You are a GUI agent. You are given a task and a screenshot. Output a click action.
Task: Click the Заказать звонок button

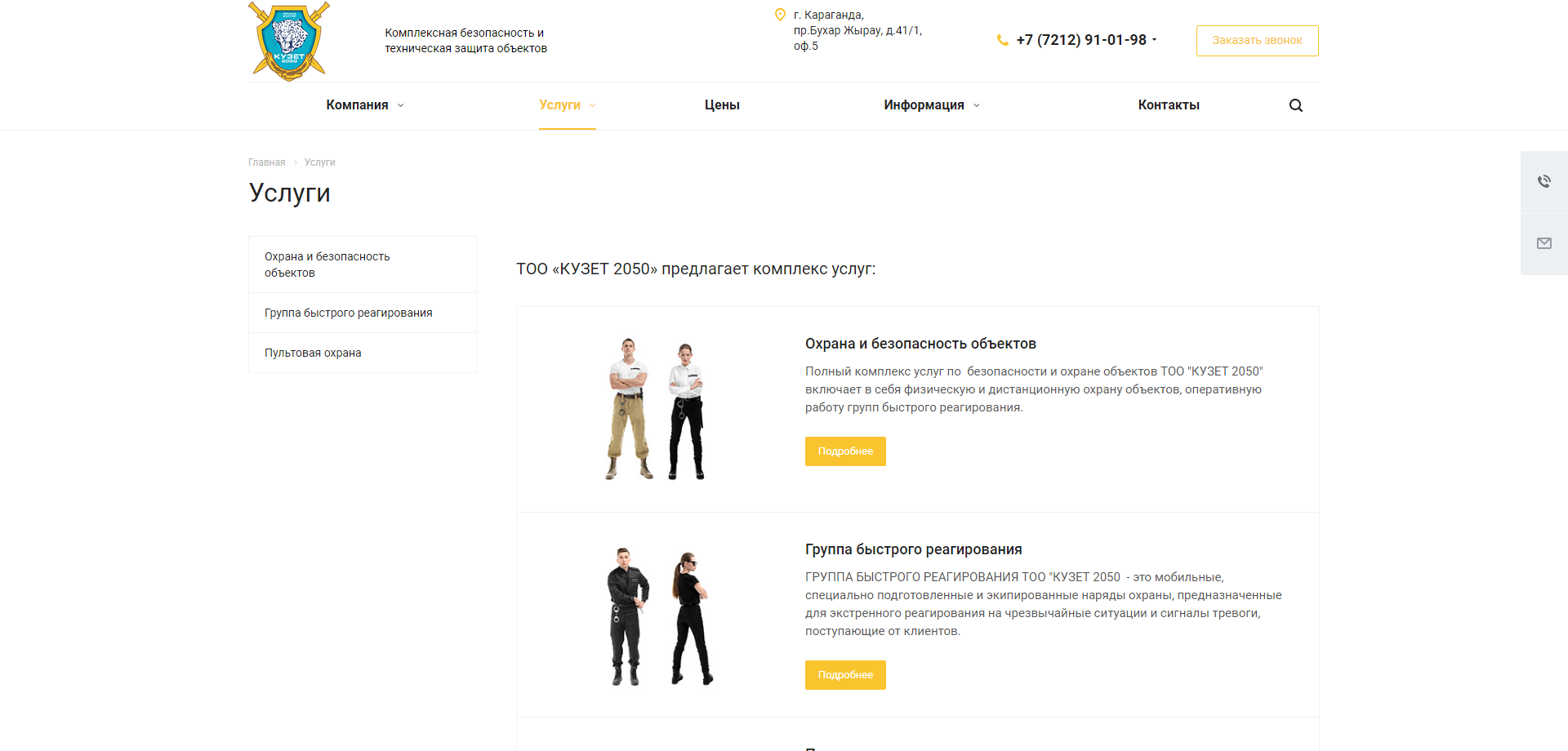coord(1257,41)
